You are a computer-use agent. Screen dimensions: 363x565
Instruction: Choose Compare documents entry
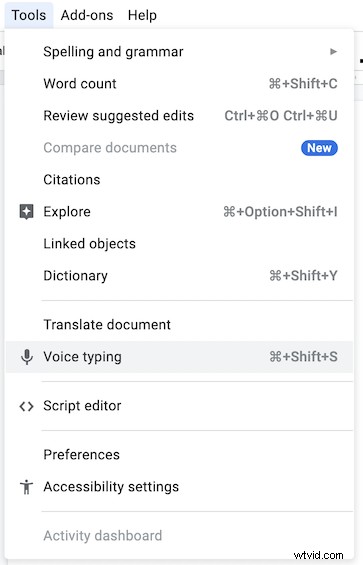point(179,148)
